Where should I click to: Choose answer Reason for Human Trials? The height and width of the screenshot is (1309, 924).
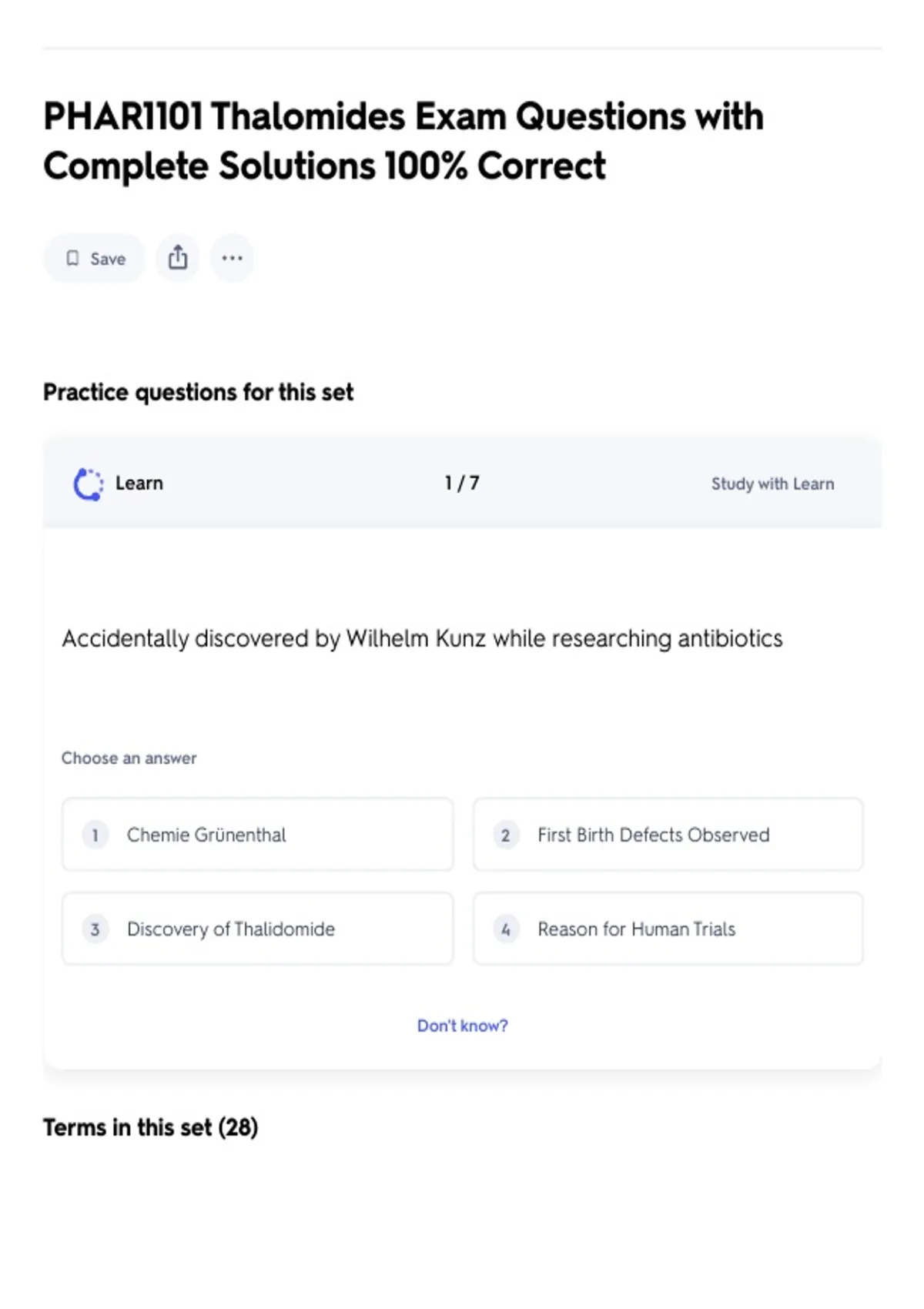point(668,929)
